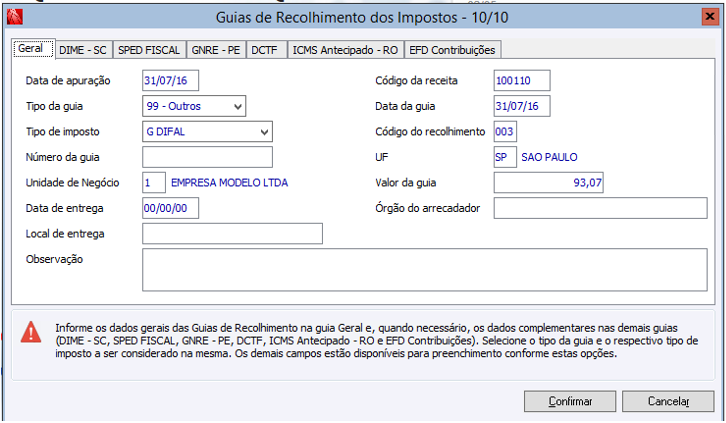
Task: Select the Valor da guia field
Action: click(x=548, y=183)
